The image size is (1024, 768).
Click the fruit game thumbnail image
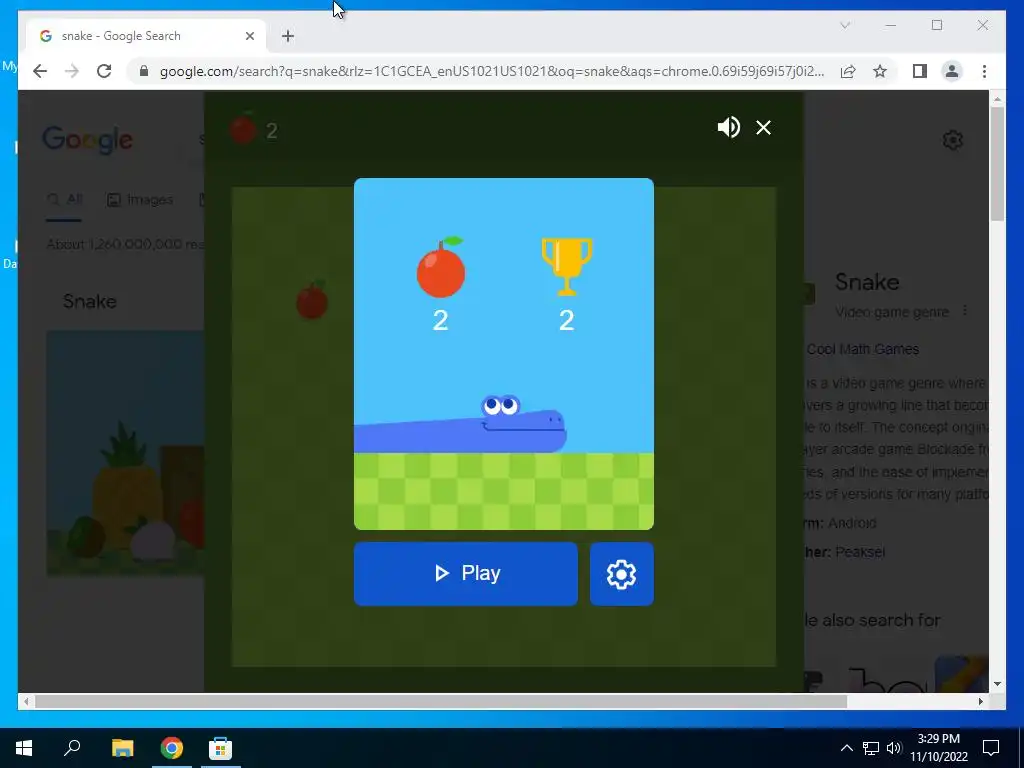pyautogui.click(x=125, y=453)
